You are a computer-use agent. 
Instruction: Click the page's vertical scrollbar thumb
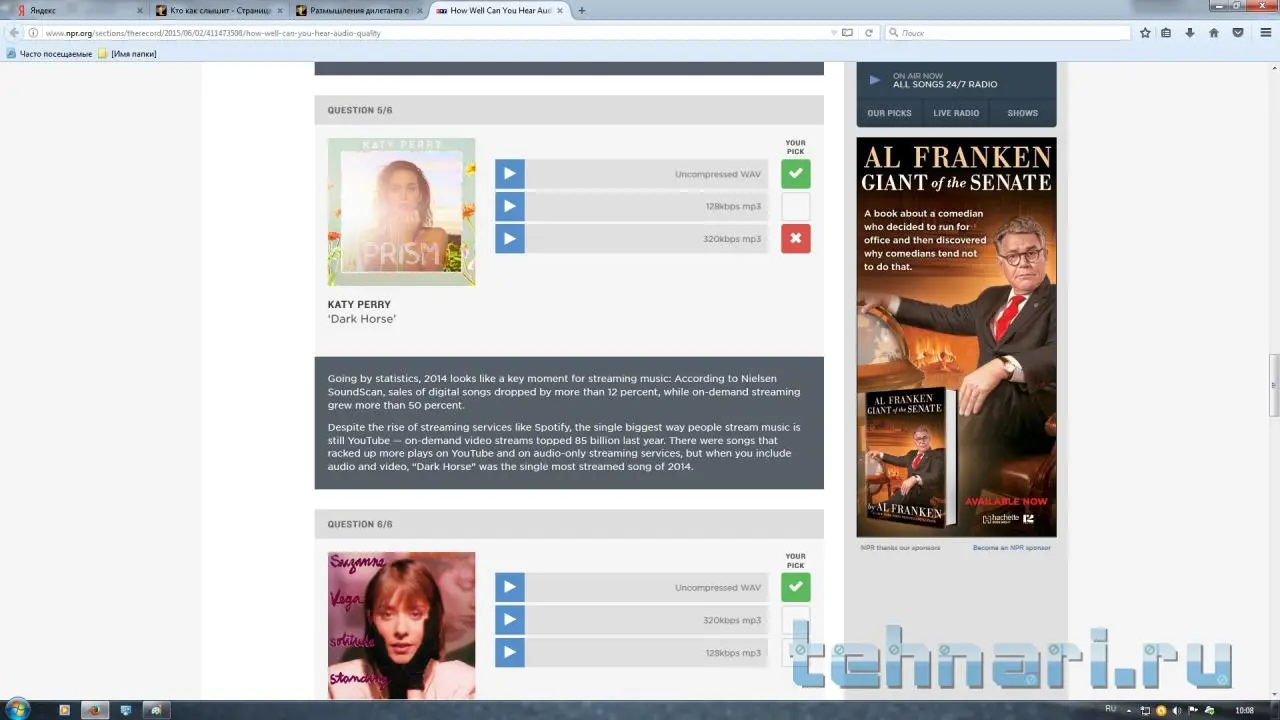(1274, 385)
